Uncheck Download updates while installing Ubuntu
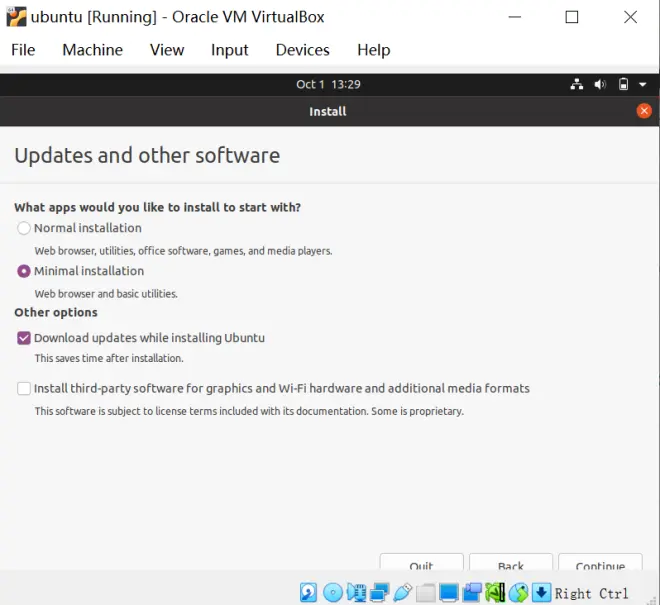Screen dimensions: 660x605 coord(24,338)
